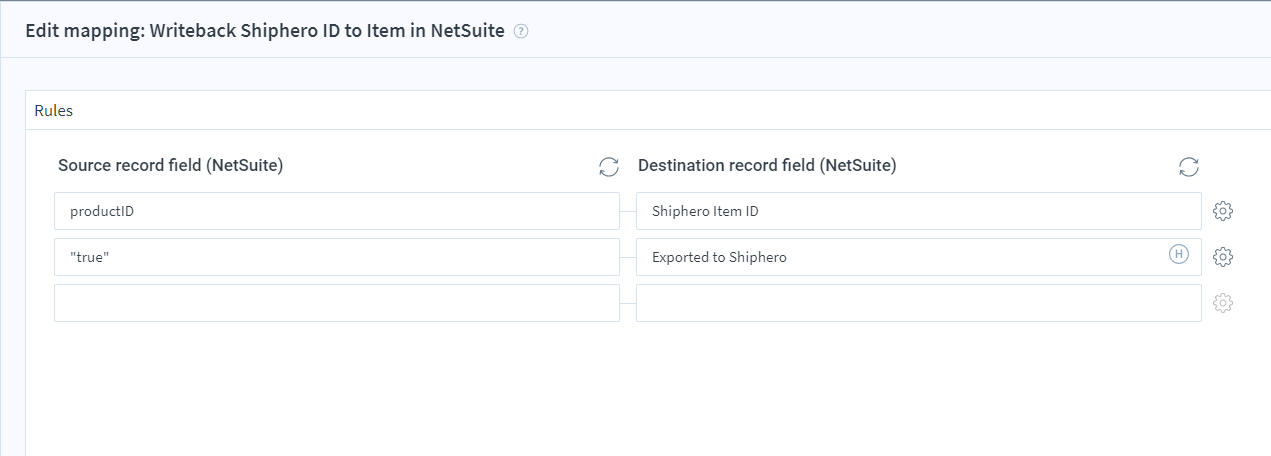
Task: Click the connector between productID and Shiphero Item ID
Action: point(628,211)
